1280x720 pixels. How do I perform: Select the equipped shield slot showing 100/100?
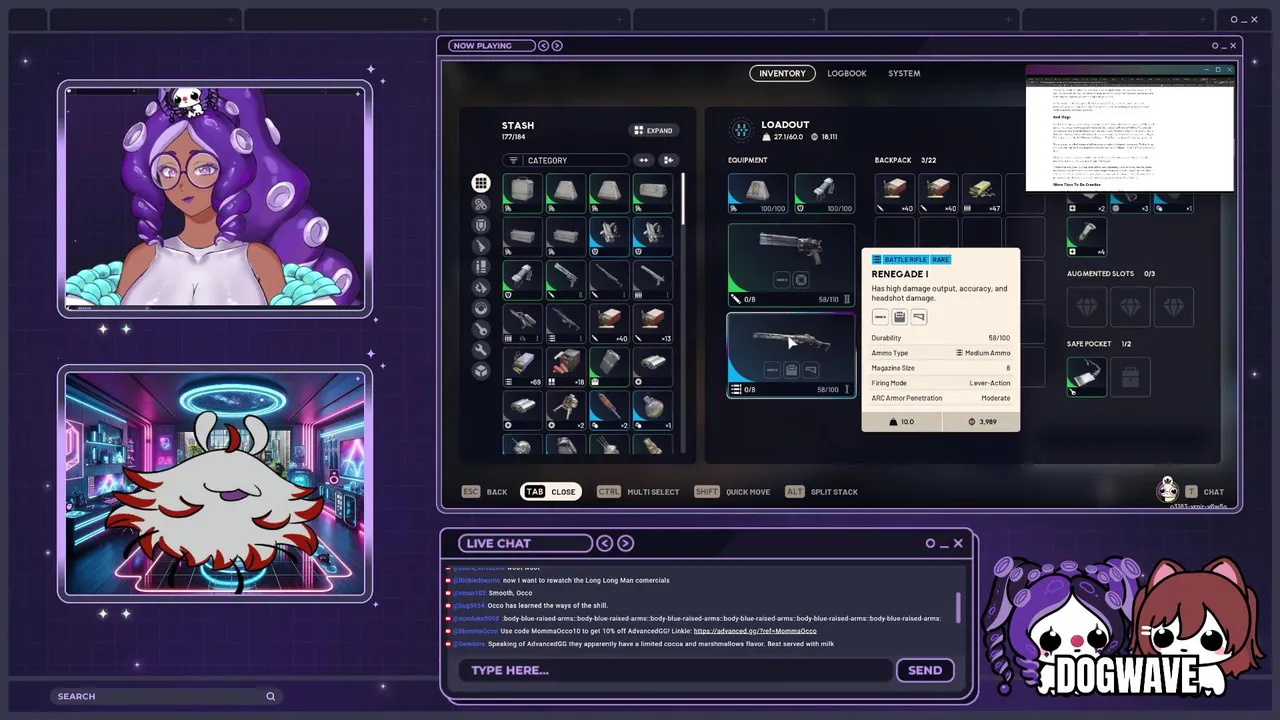pos(825,194)
